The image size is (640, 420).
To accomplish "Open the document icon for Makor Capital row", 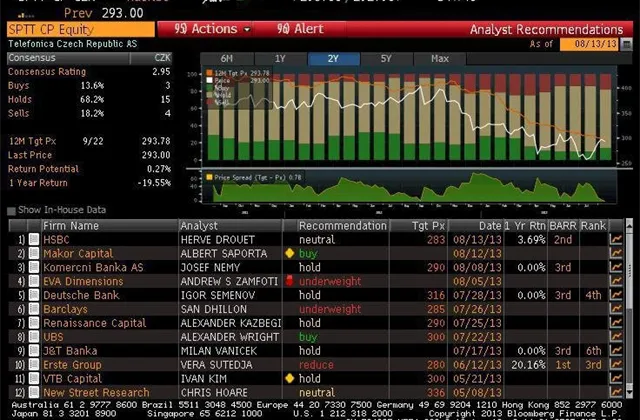I will click(x=34, y=253).
